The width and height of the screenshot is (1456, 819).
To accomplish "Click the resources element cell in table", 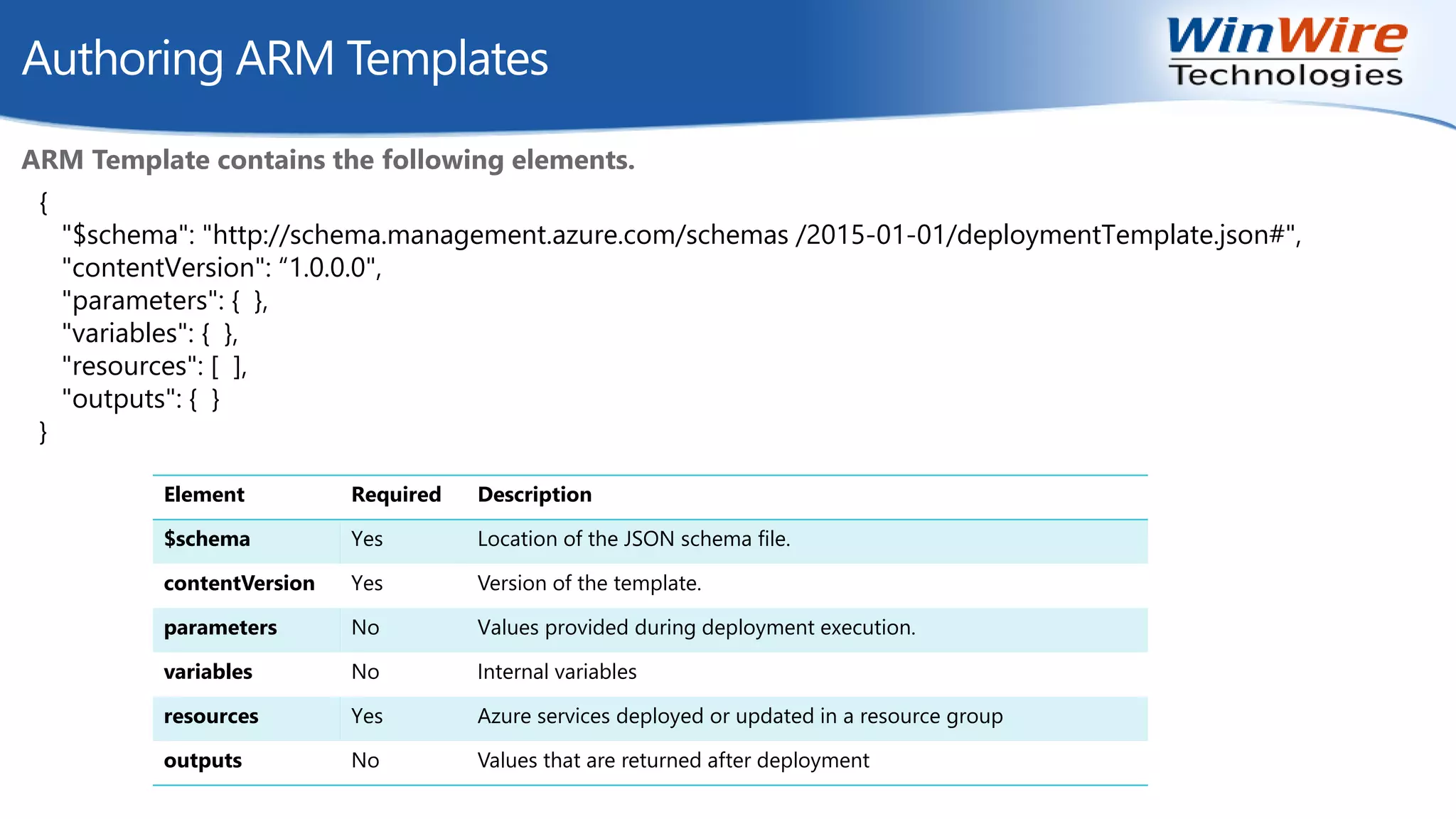I will point(211,717).
